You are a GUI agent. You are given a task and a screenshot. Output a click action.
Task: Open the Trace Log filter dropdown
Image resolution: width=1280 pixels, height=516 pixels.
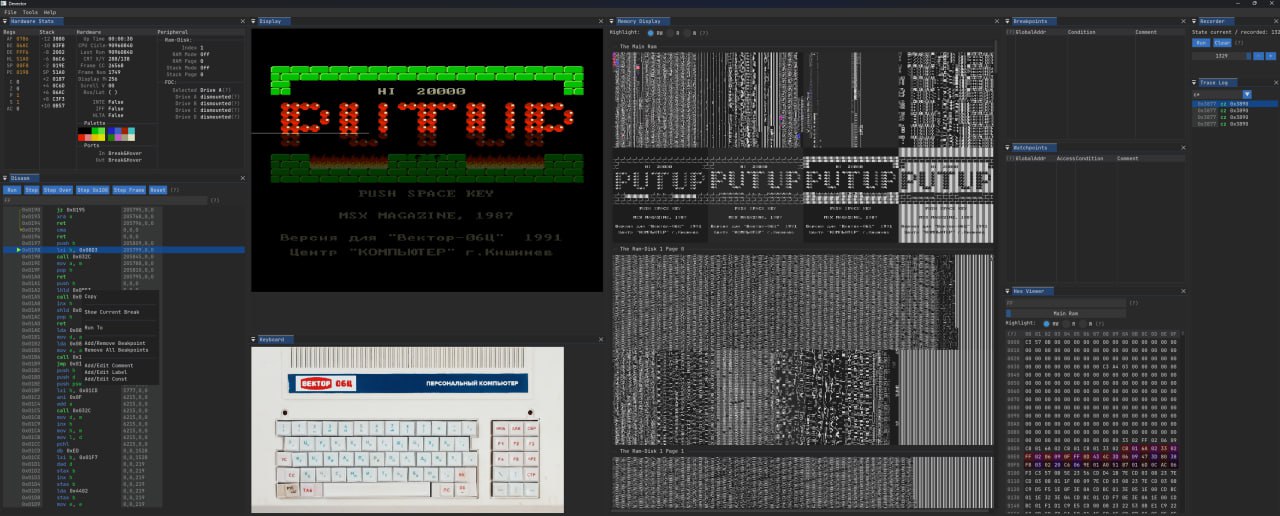1247,94
